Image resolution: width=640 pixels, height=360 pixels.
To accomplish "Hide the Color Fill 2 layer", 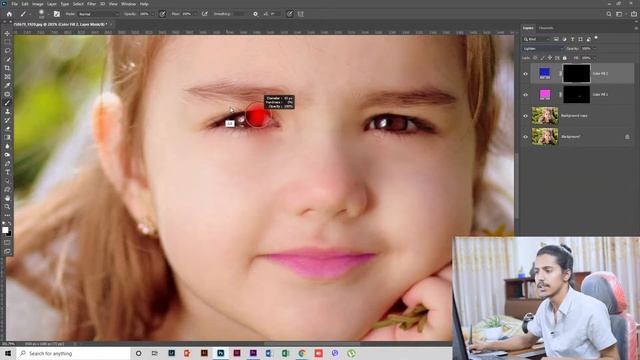I will (525, 74).
